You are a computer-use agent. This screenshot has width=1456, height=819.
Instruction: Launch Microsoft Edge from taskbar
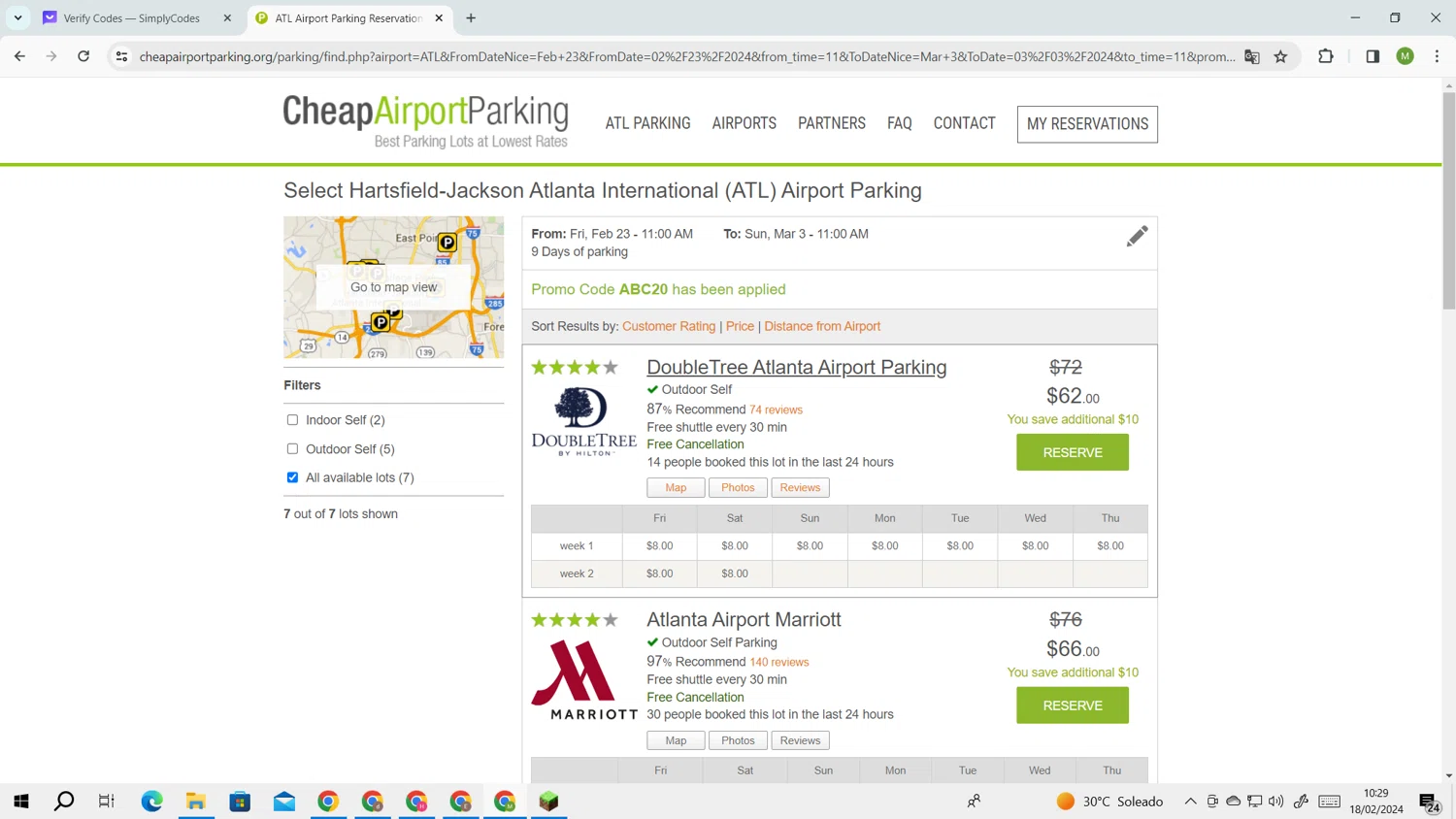pyautogui.click(x=152, y=801)
